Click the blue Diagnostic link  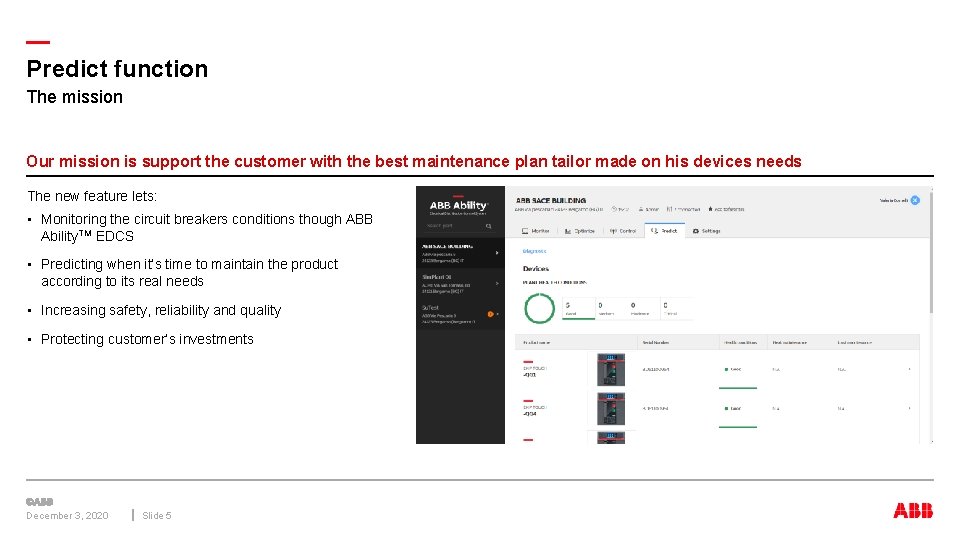tap(534, 251)
